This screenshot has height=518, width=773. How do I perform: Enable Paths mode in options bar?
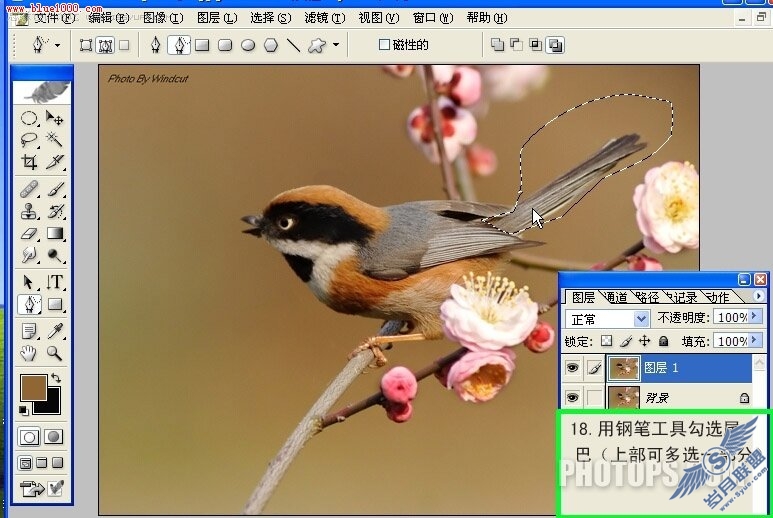tap(105, 45)
